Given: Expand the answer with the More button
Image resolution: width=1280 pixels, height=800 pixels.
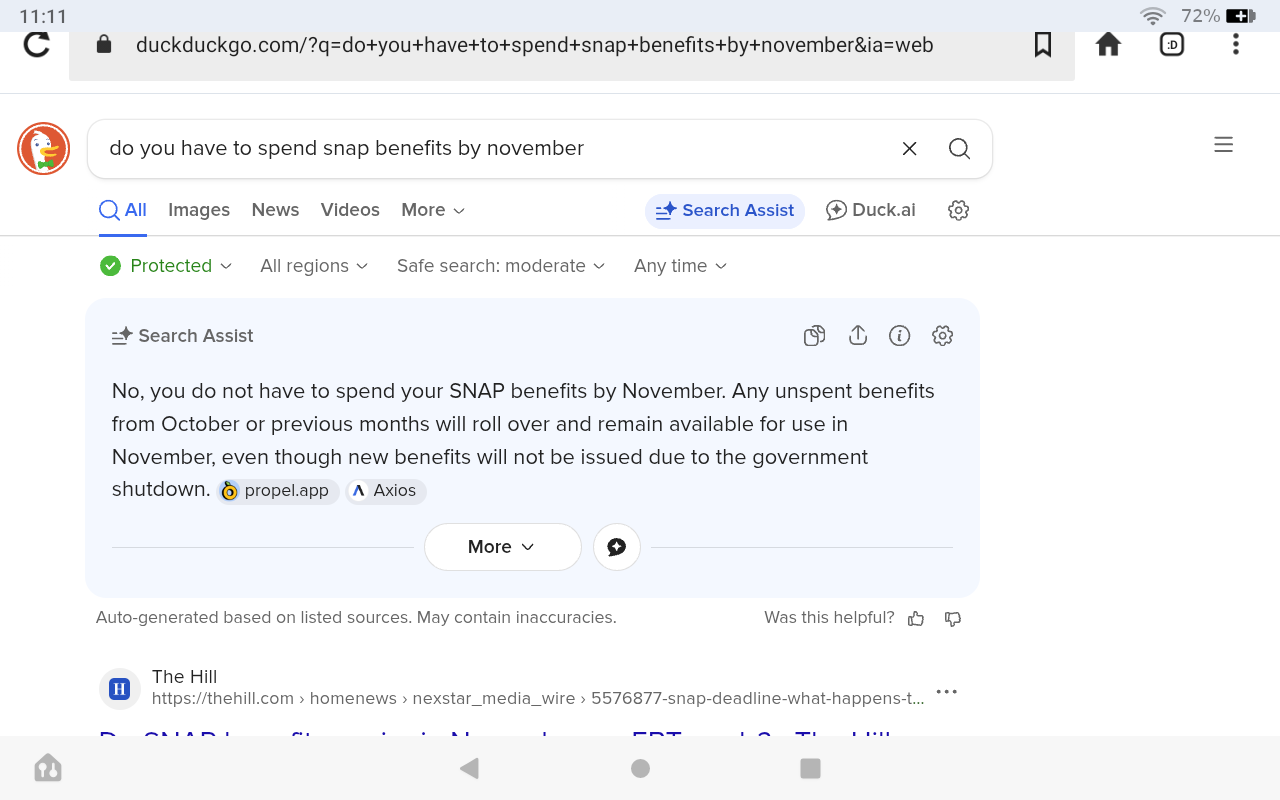Looking at the screenshot, I should pos(502,547).
